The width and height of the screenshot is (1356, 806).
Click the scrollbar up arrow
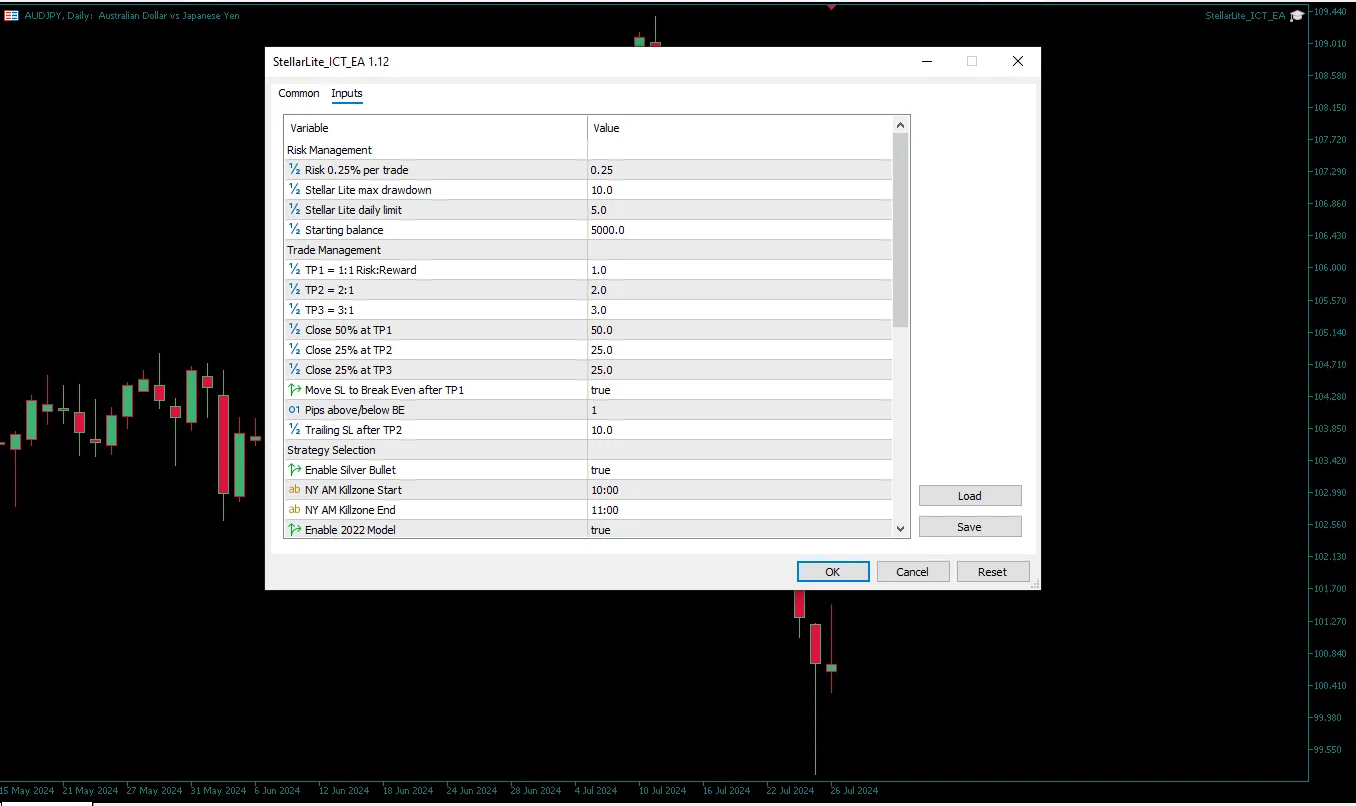click(x=900, y=125)
